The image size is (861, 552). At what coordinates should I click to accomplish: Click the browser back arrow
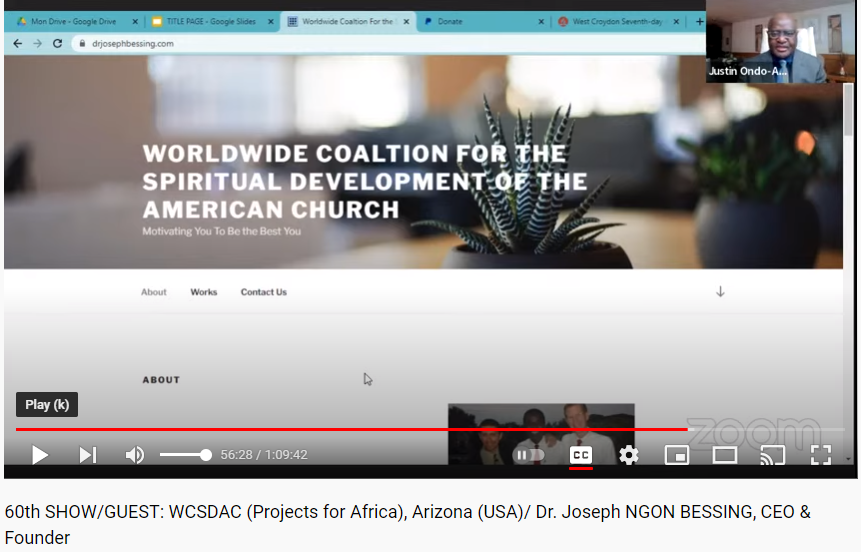(18, 43)
